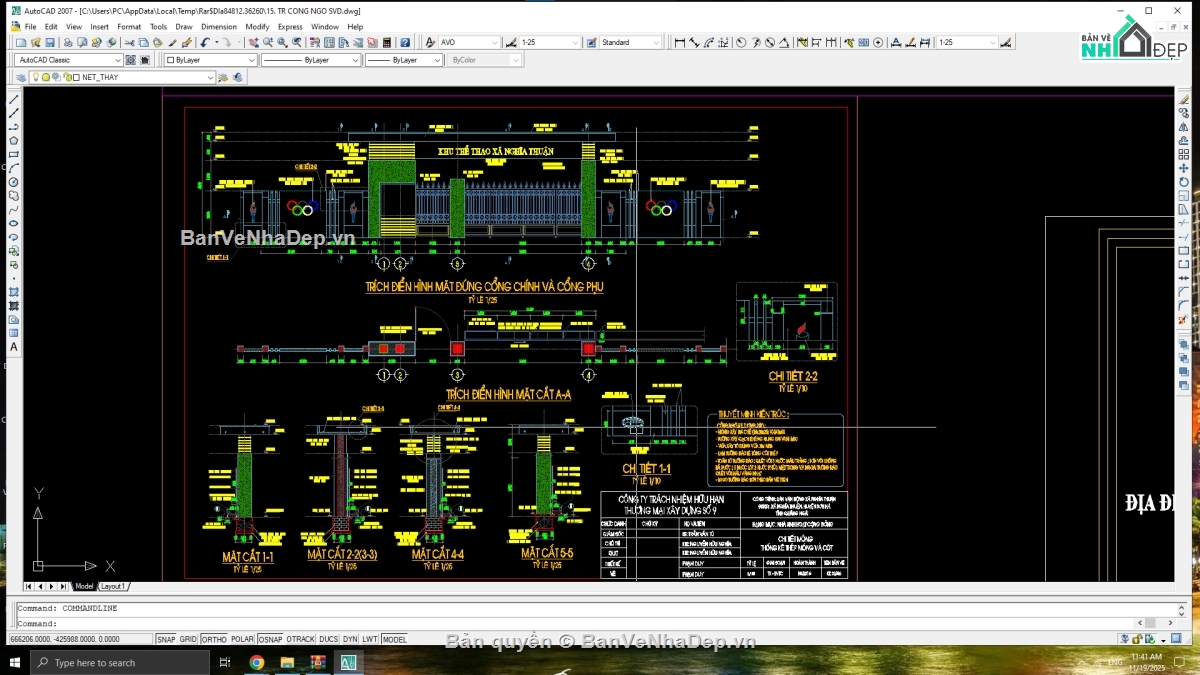The height and width of the screenshot is (675, 1200).
Task: Save the drawing with the floppy icon
Action: pos(49,43)
